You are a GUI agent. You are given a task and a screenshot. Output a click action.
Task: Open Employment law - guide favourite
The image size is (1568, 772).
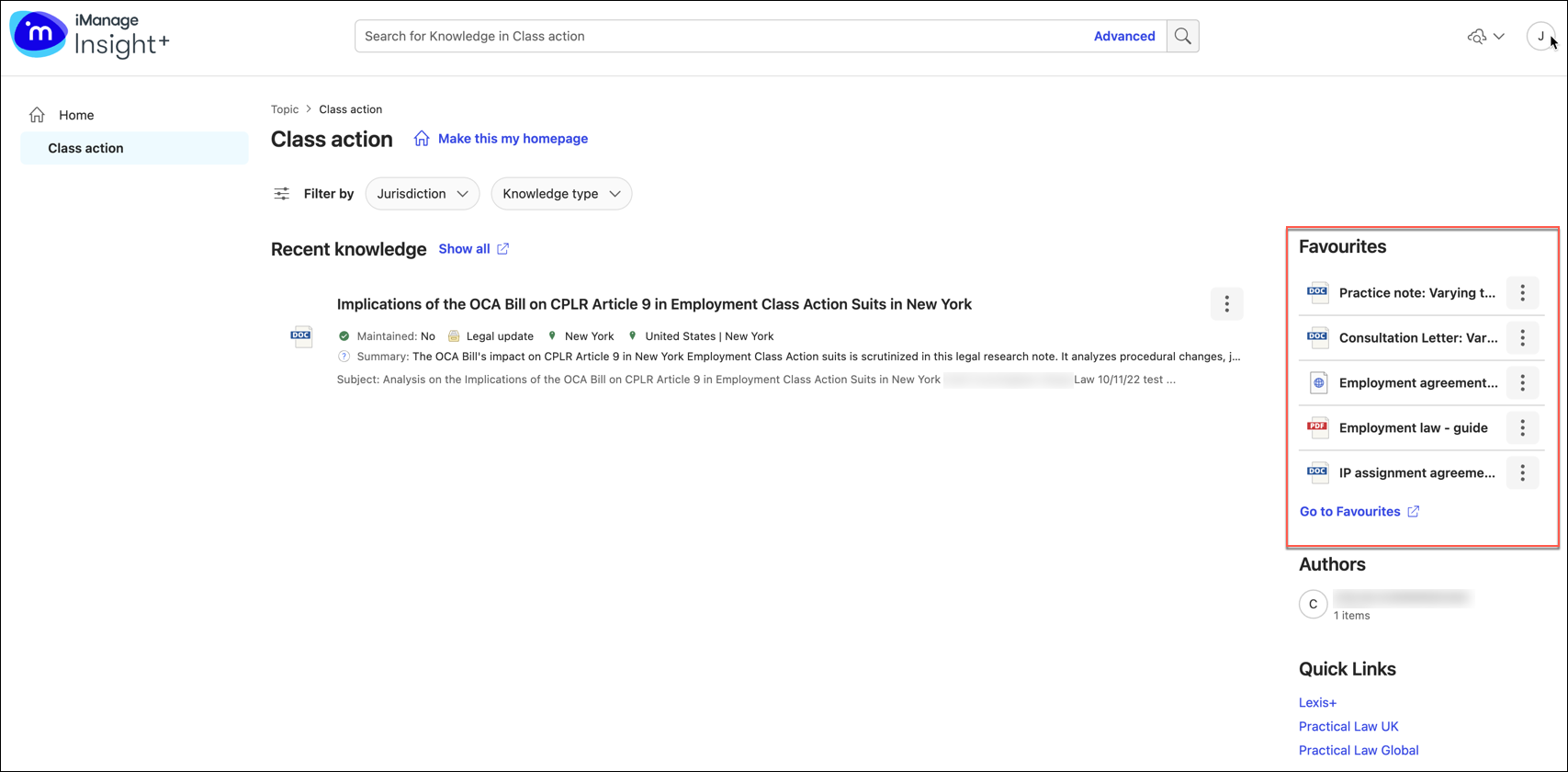click(x=1414, y=428)
